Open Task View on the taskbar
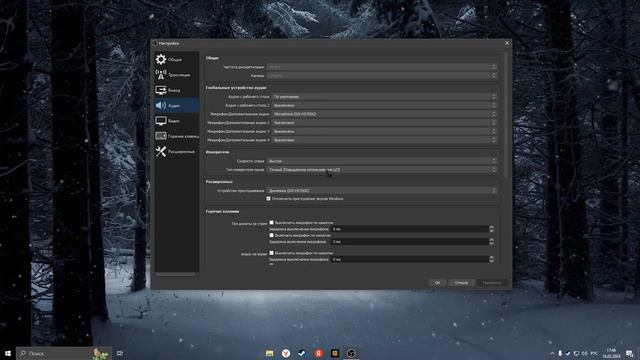The width and height of the screenshot is (640, 360). click(x=120, y=353)
